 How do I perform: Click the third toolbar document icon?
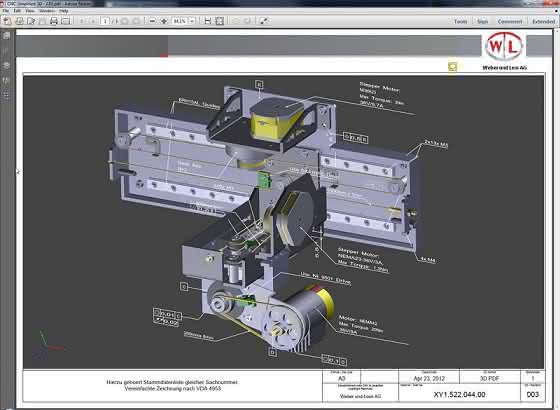[31, 21]
